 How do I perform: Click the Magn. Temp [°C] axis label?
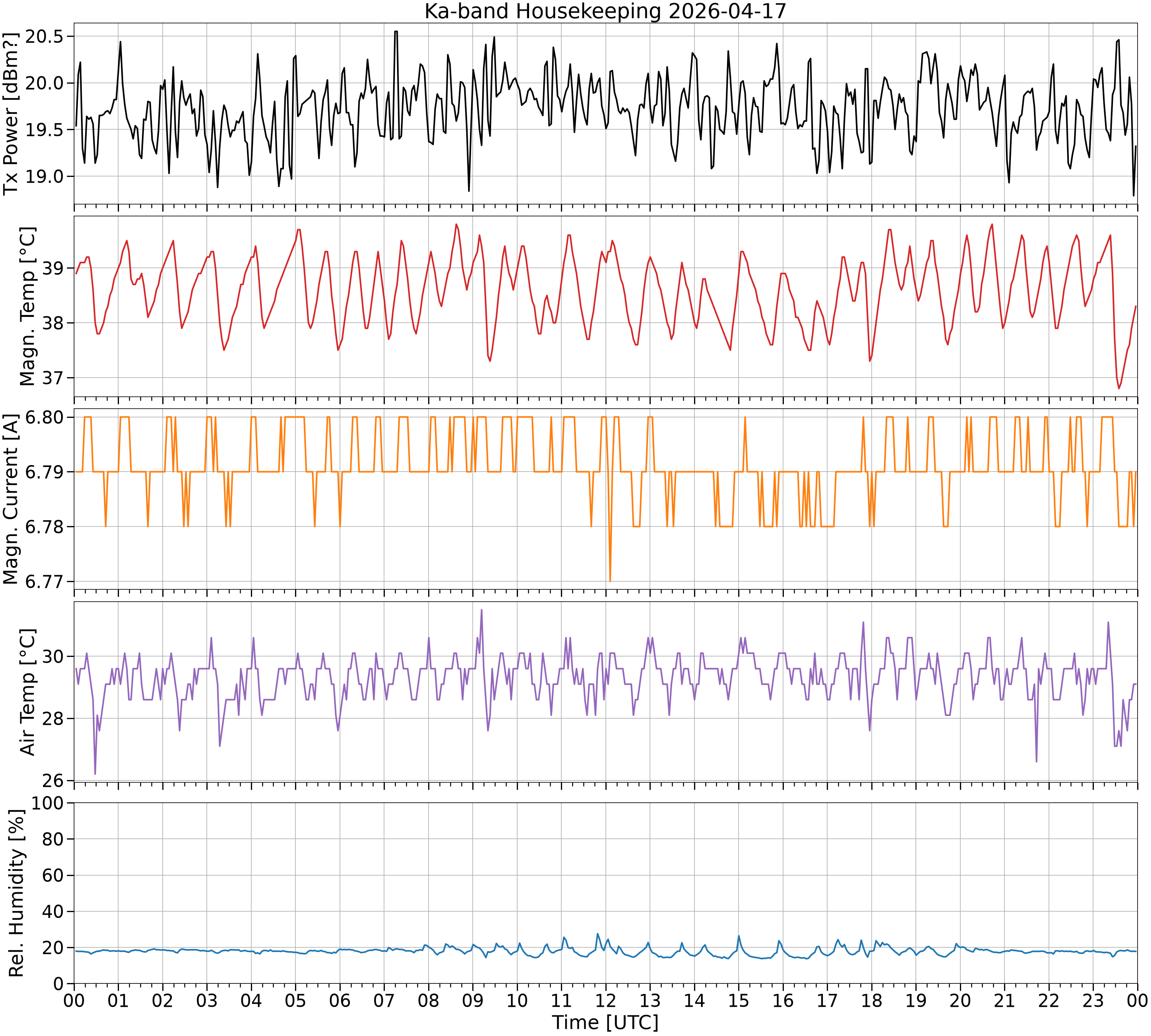click(x=27, y=306)
